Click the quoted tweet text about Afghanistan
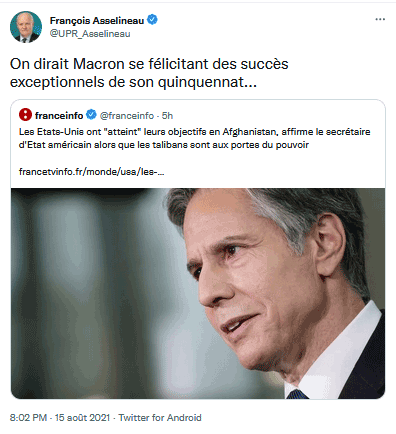Image resolution: width=396 pixels, height=434 pixels. [x=195, y=138]
